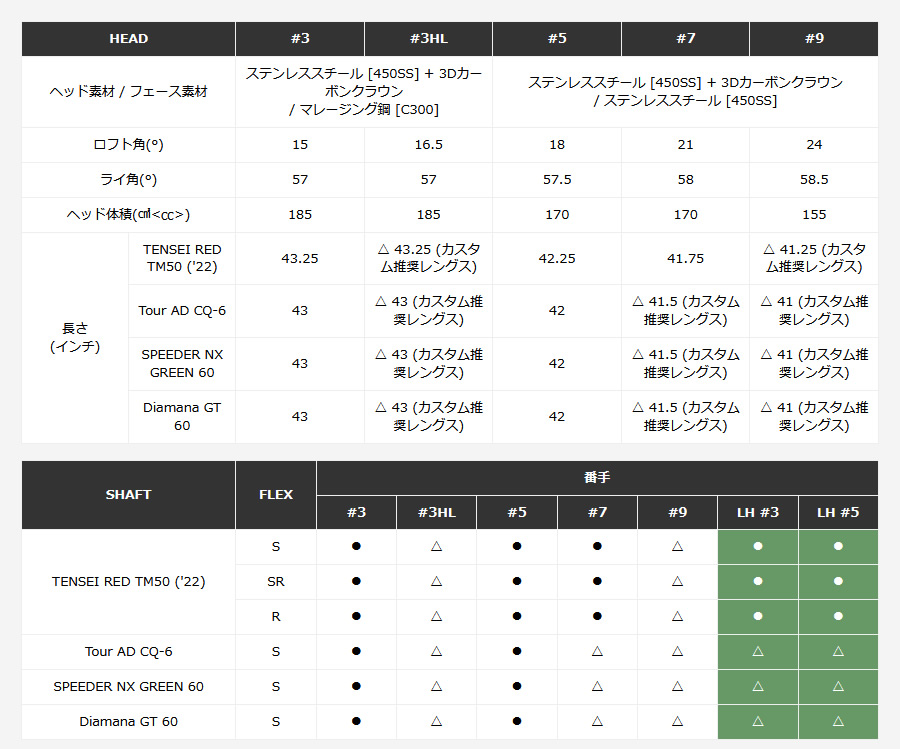
Task: Click the loft value 16.5
Action: [428, 145]
